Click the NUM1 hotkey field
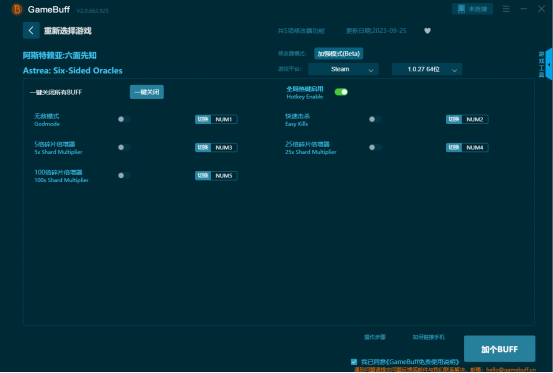The height and width of the screenshot is (373, 553). [x=224, y=120]
